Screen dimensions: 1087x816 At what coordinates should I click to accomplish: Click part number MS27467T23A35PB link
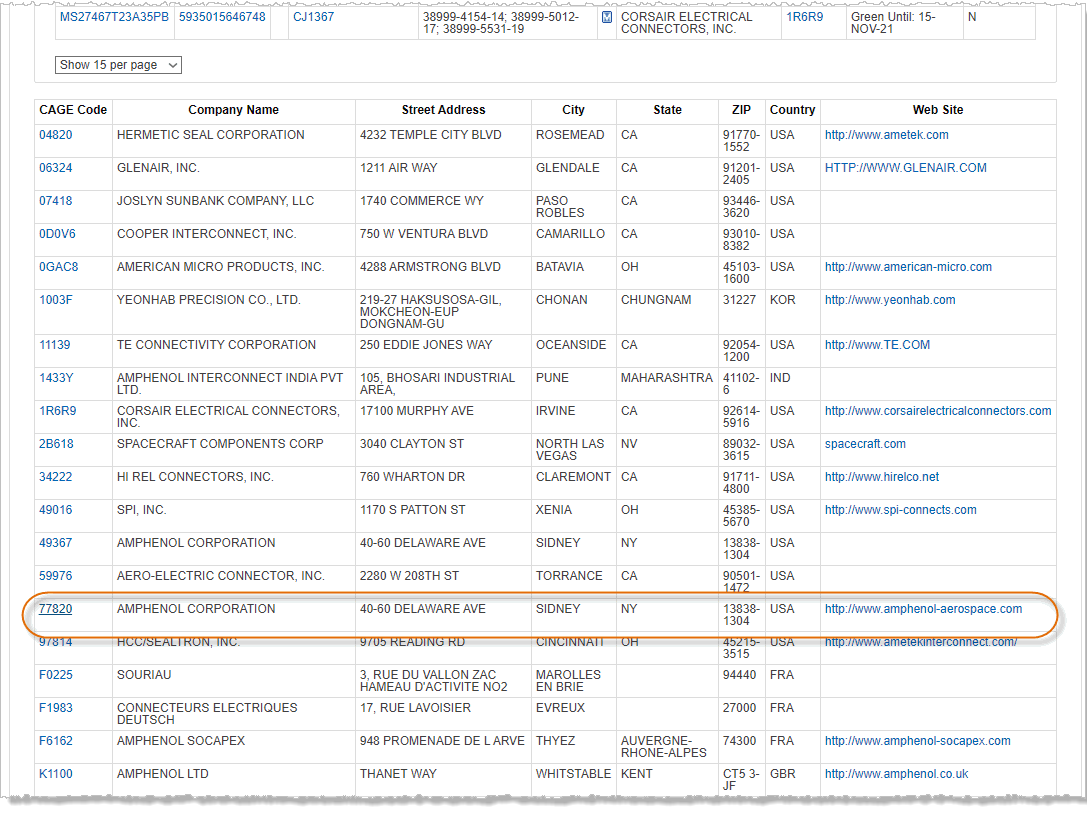click(x=114, y=17)
